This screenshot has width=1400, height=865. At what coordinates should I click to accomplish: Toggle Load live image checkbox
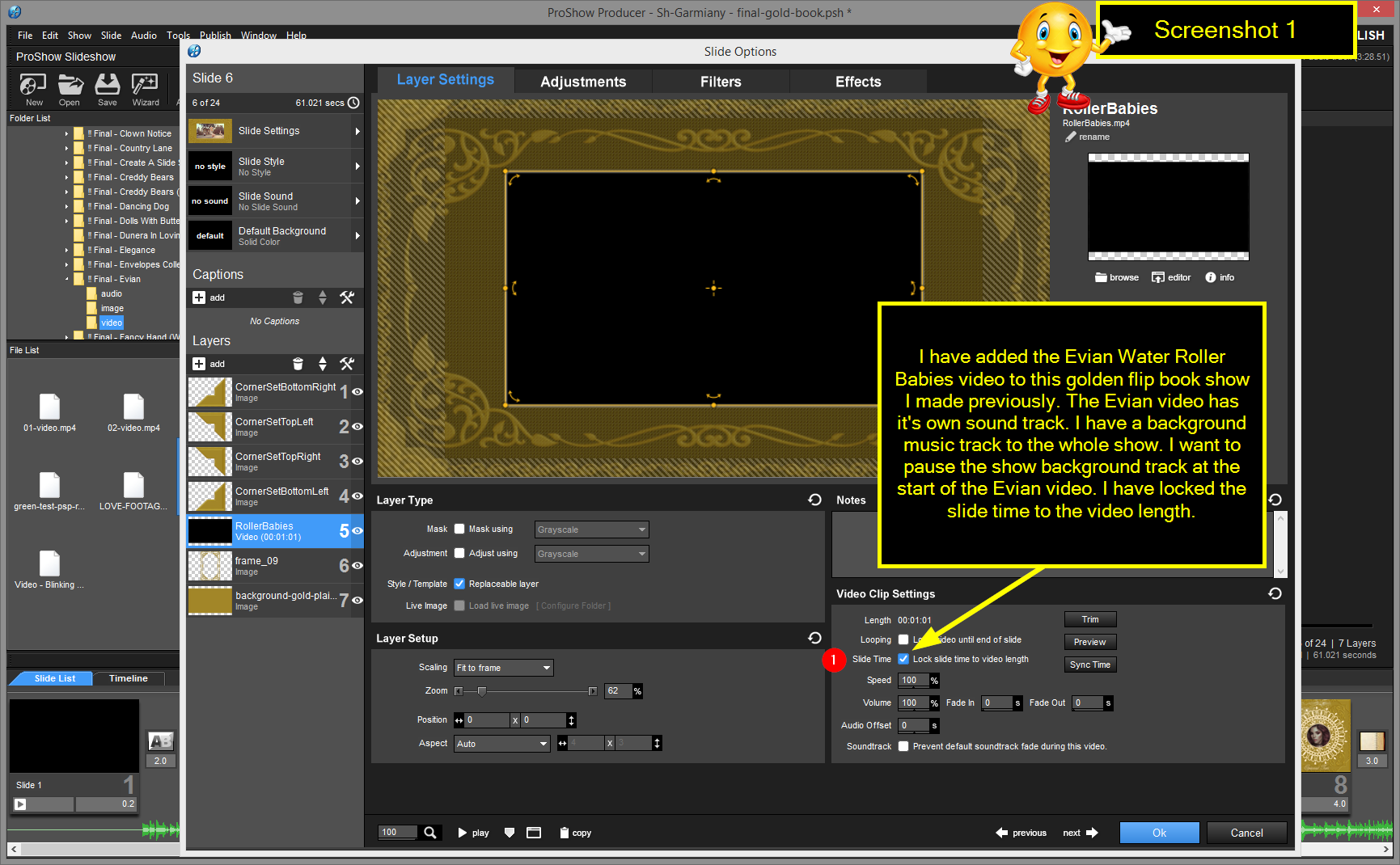coord(459,605)
